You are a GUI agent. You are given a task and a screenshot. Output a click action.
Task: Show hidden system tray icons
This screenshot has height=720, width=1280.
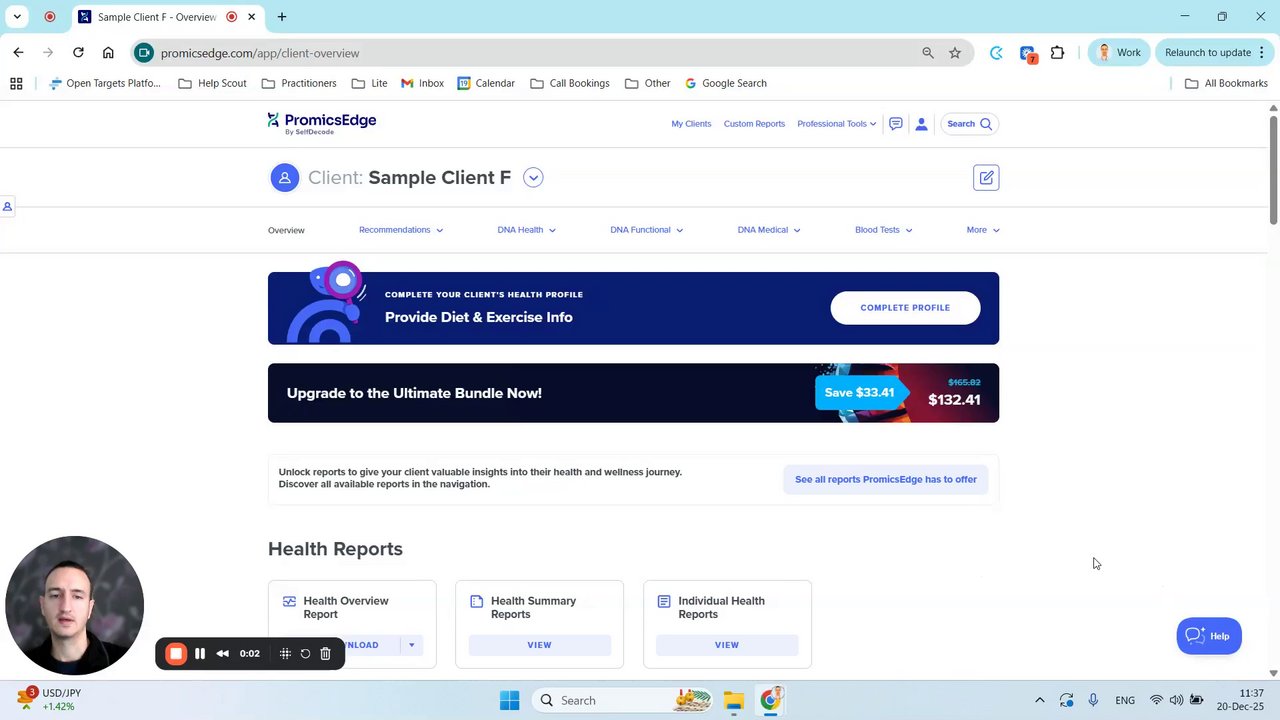[x=1039, y=701]
